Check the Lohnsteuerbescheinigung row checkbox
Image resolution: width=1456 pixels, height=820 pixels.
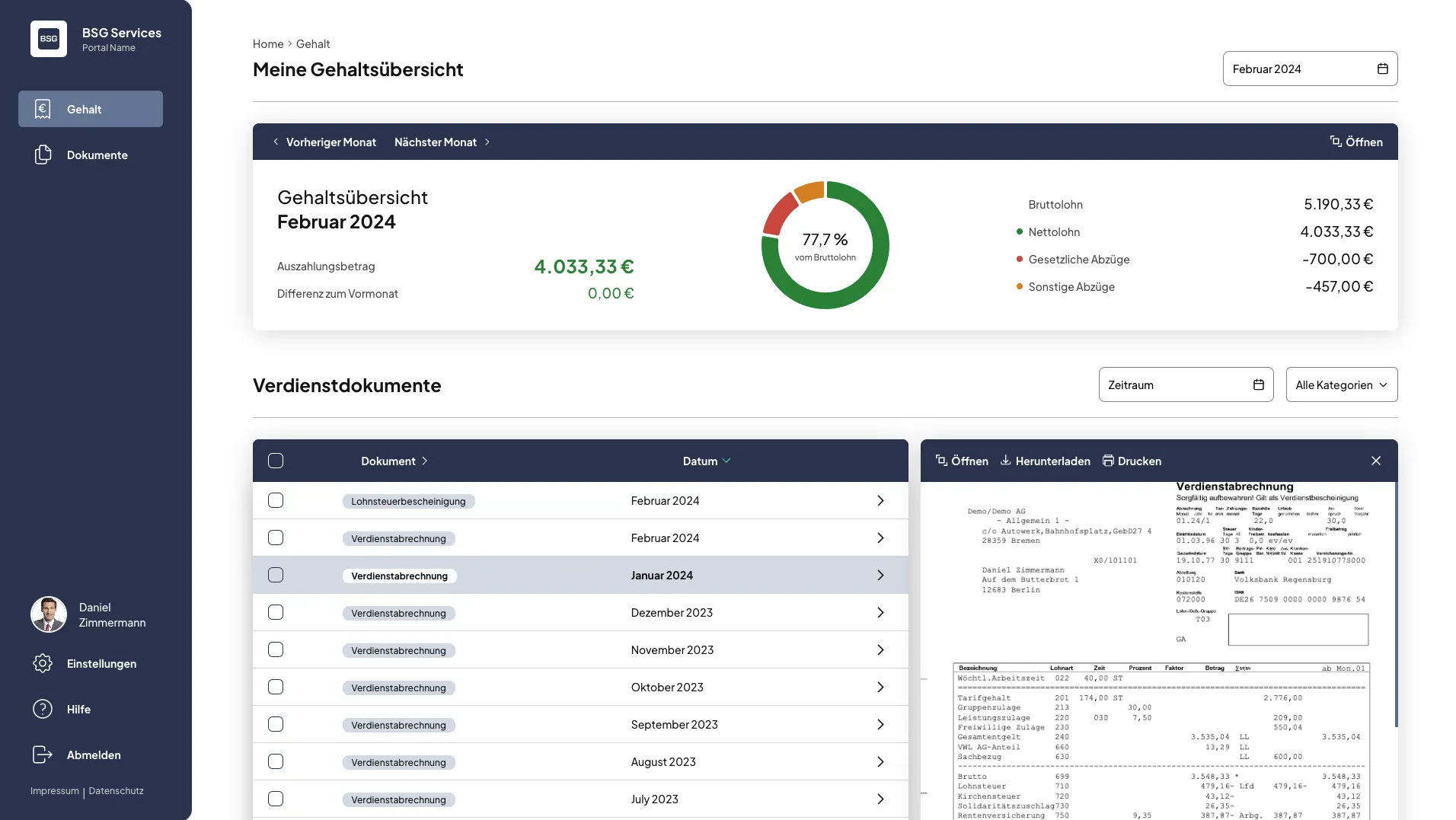276,500
